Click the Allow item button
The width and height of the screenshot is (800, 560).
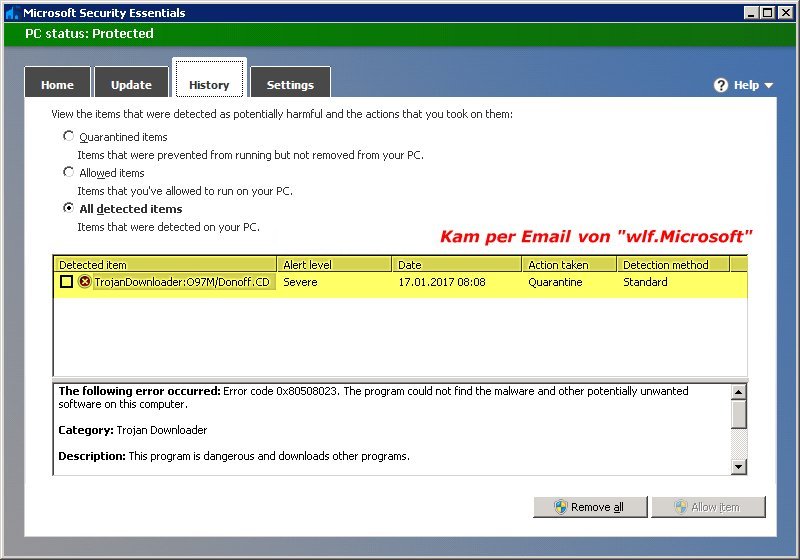[x=709, y=507]
